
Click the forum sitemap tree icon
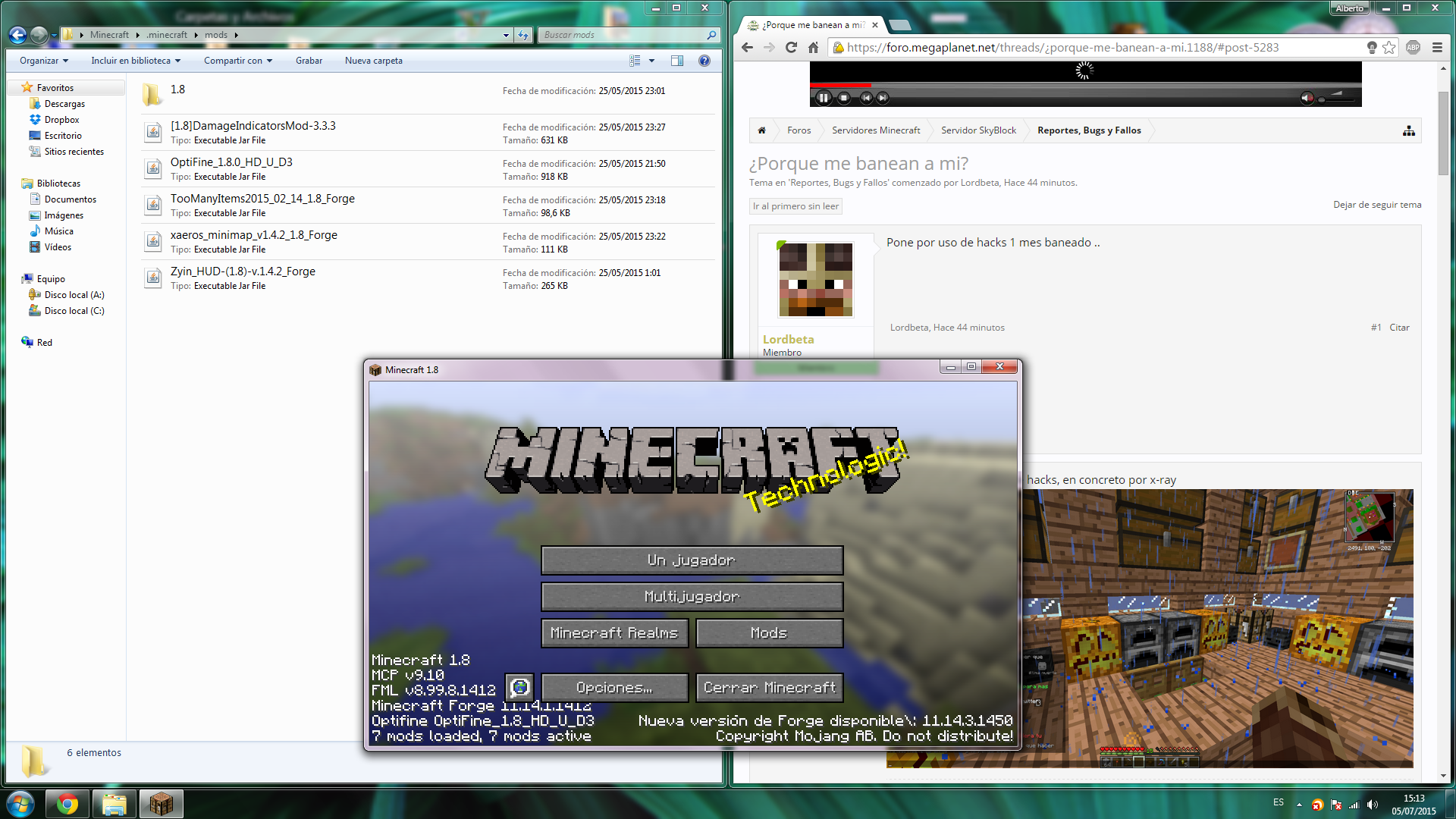[1408, 130]
